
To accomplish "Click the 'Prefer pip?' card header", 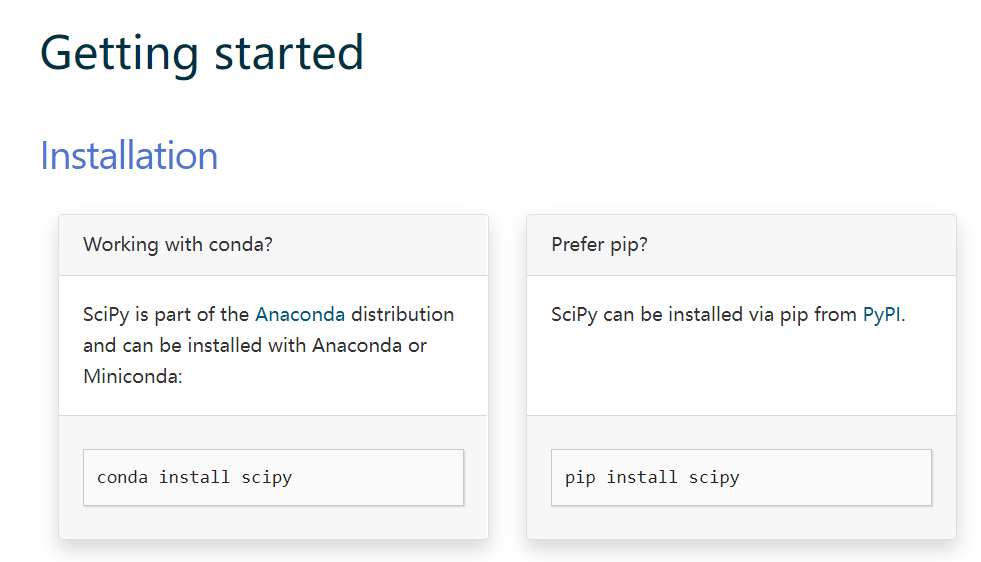I will click(599, 245).
